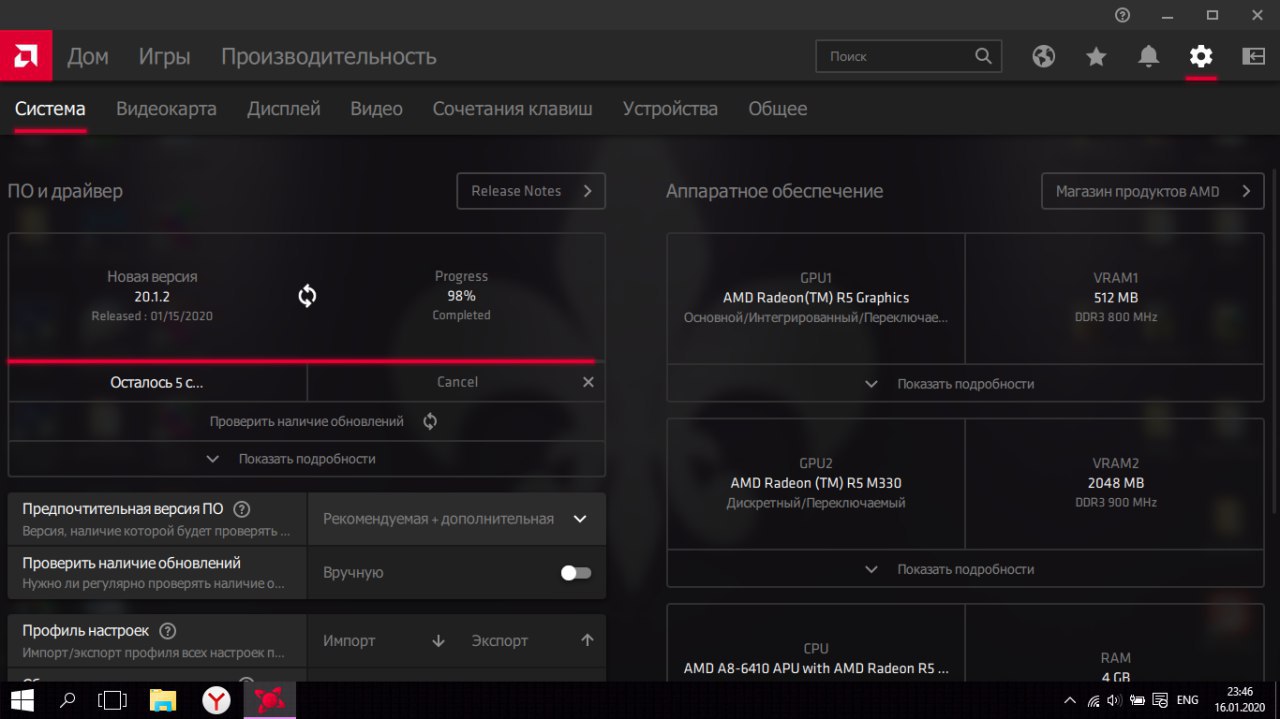Expand Показать подробности under GPU2
1280x719 pixels.
coord(965,569)
